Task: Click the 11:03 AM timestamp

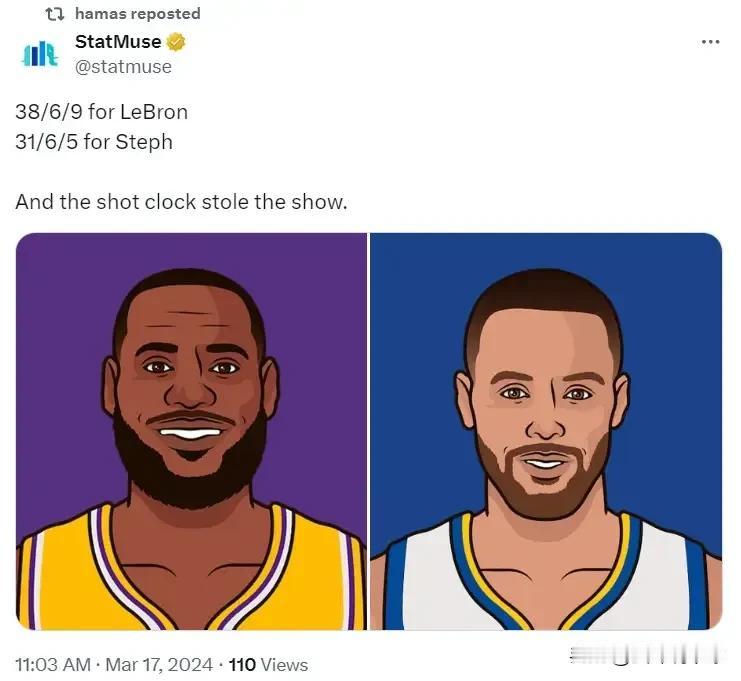Action: pos(52,665)
